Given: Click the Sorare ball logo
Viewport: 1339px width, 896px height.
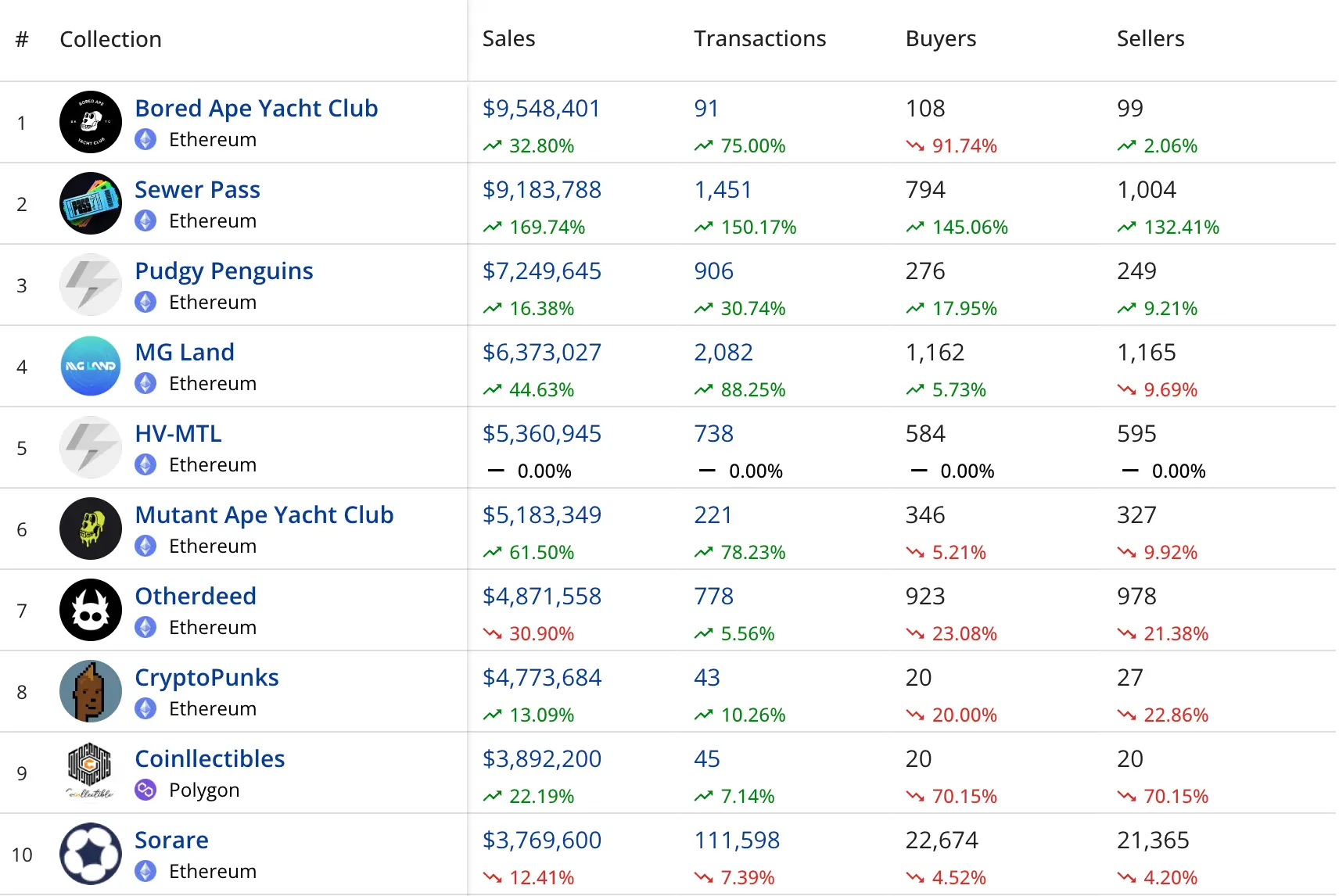Looking at the screenshot, I should pyautogui.click(x=91, y=854).
